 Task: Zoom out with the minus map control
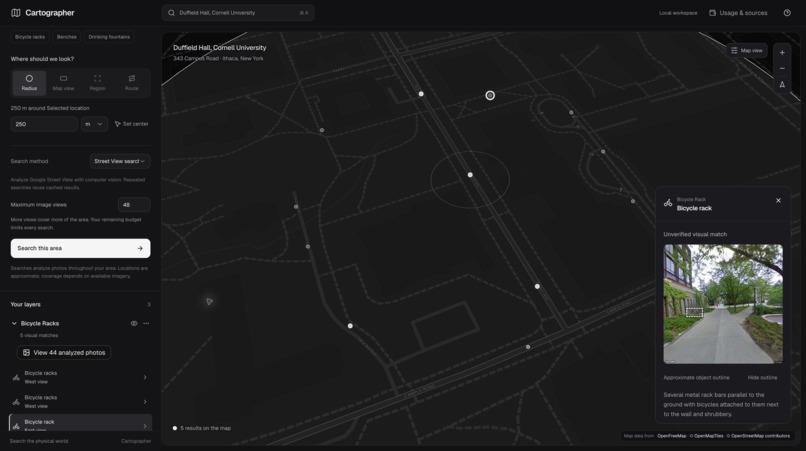tap(782, 68)
